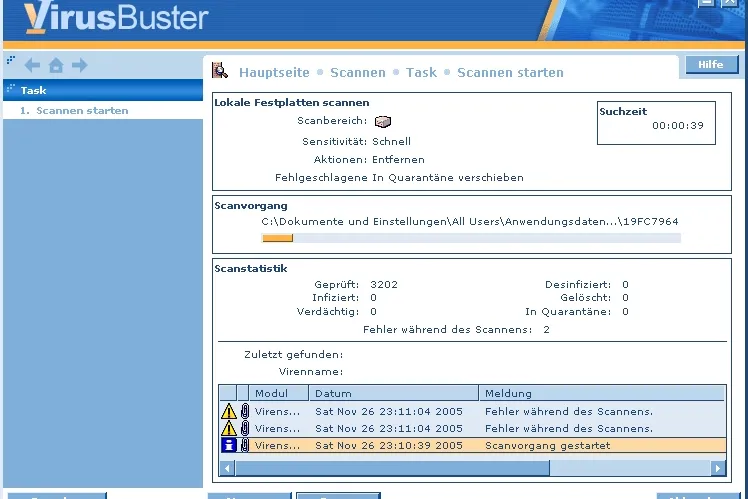Image resolution: width=748 pixels, height=499 pixels.
Task: Choose '1. Scannen starten' in sidebar
Action: pyautogui.click(x=103, y=110)
